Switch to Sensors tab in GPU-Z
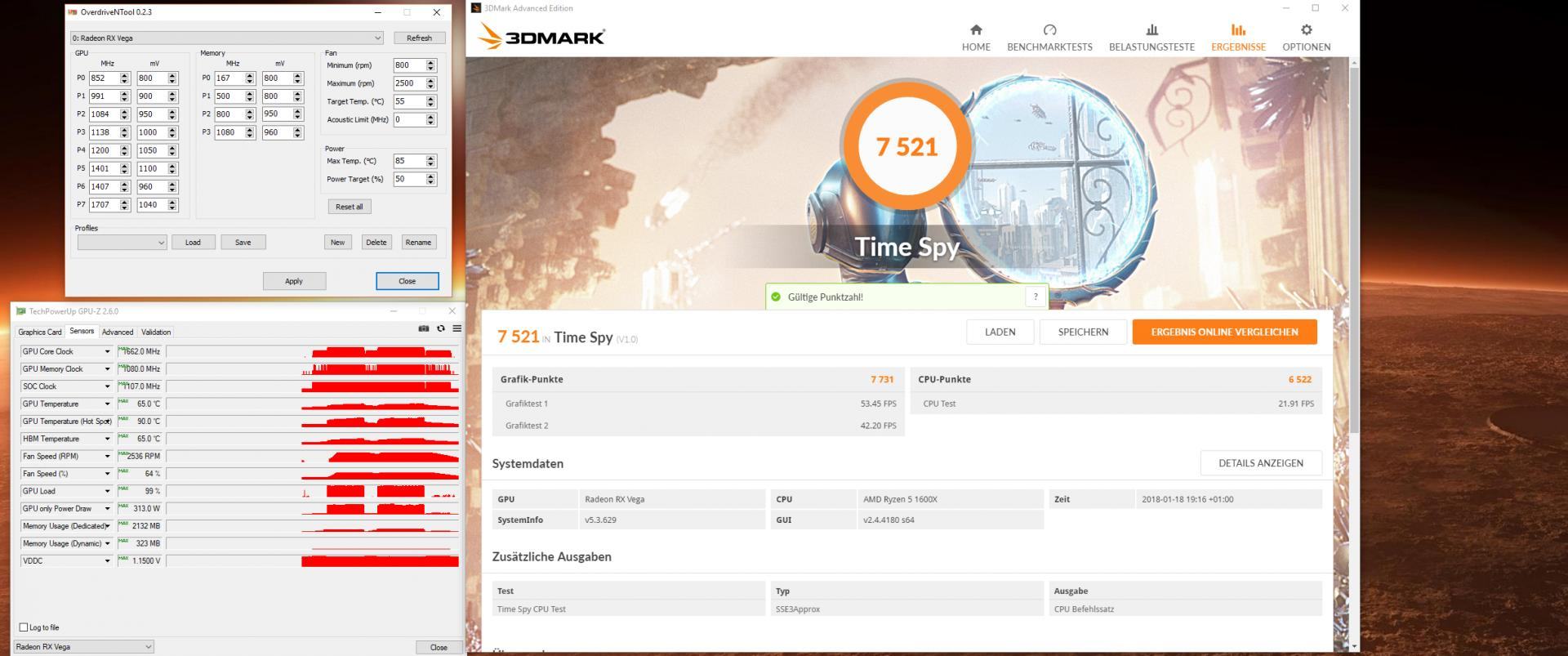 (x=82, y=331)
